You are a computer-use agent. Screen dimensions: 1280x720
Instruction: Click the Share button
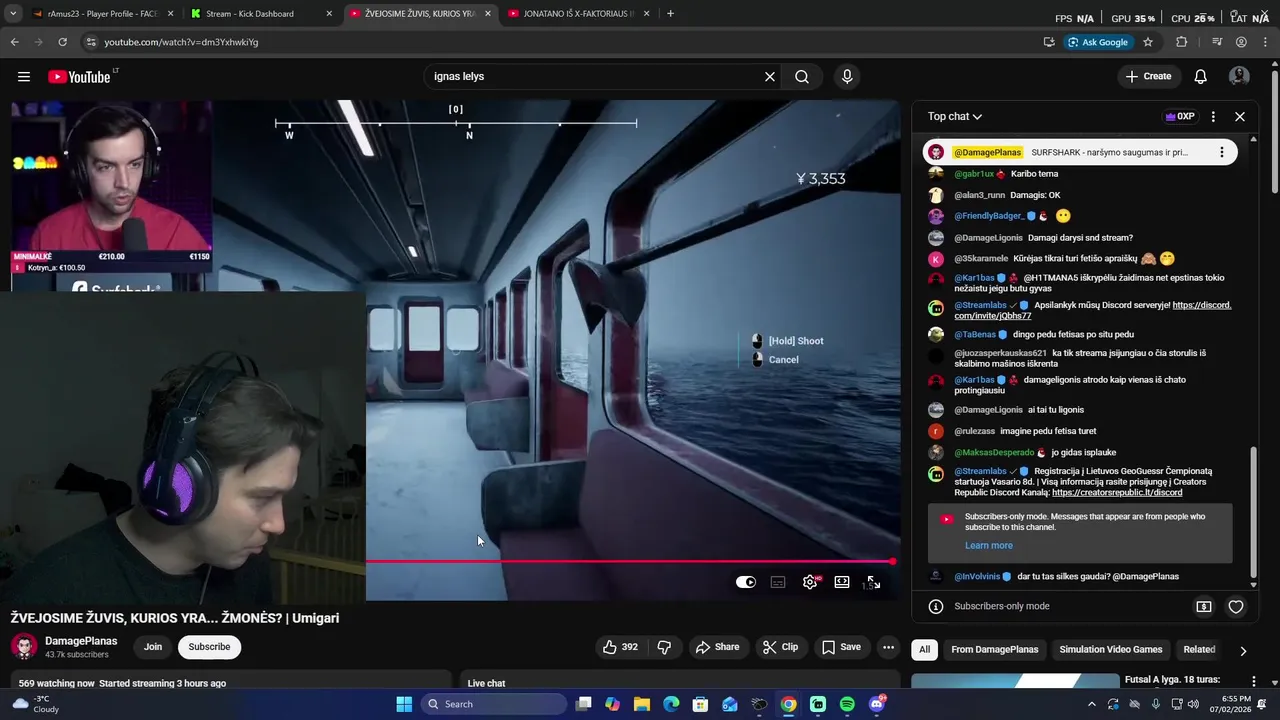(x=717, y=647)
